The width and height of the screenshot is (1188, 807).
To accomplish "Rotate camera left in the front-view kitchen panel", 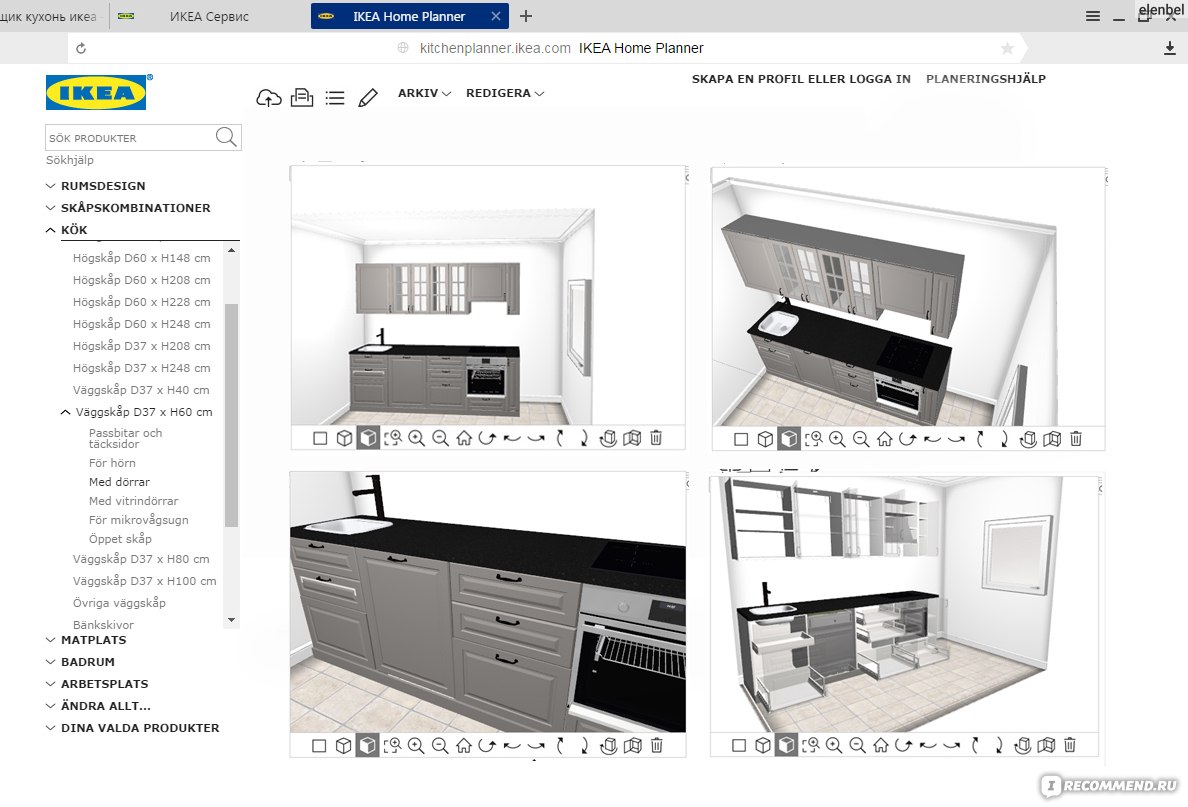I will [x=512, y=438].
